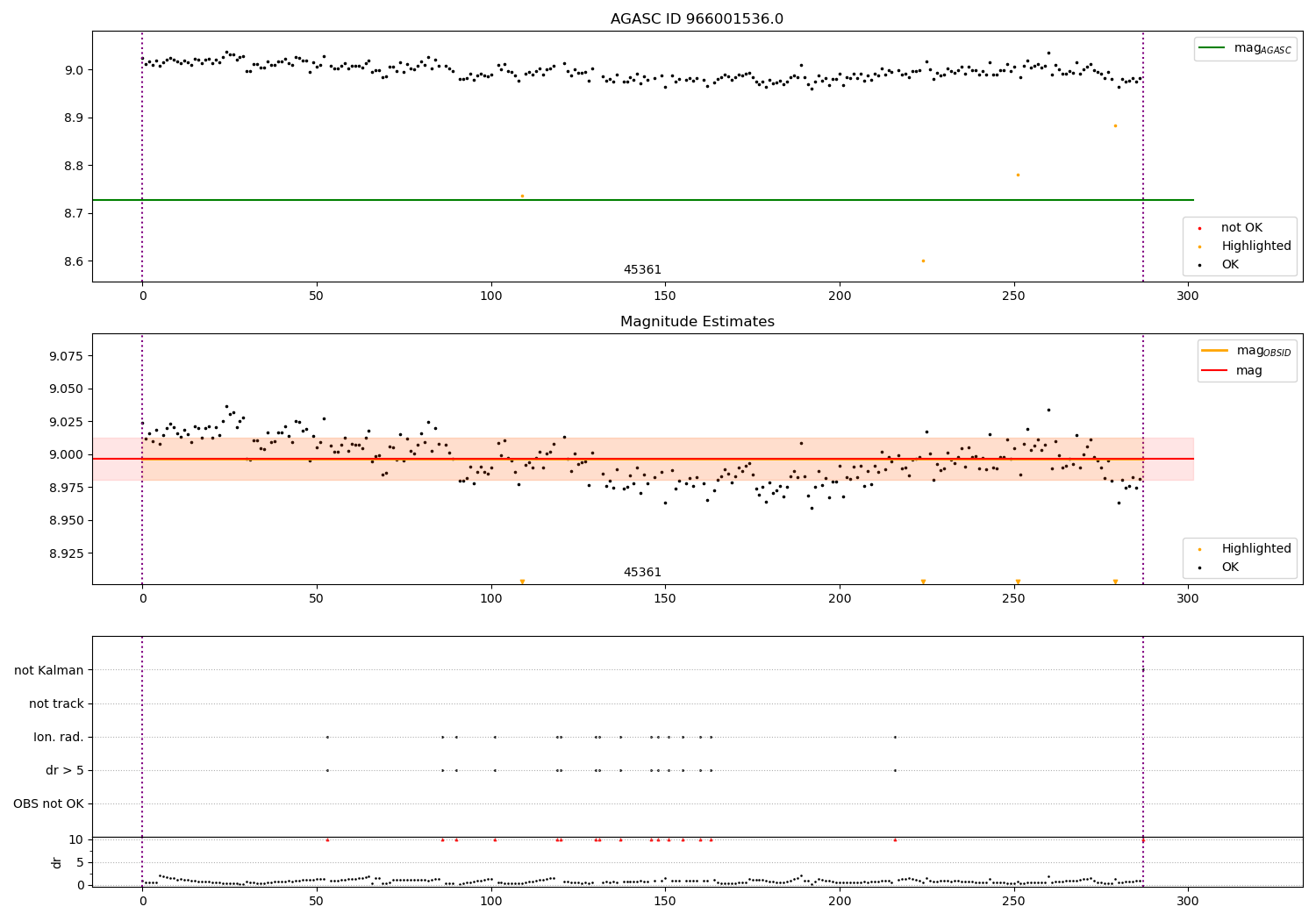The height and width of the screenshot is (921, 1316).
Task: Click orange triangle marker near x=109 in middle plot
Action: (522, 582)
